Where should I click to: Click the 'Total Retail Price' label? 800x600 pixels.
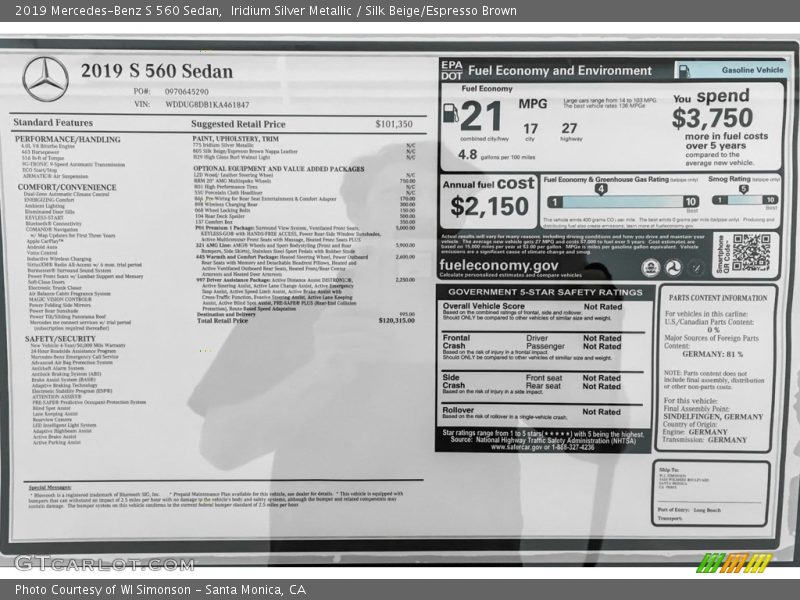(222, 320)
